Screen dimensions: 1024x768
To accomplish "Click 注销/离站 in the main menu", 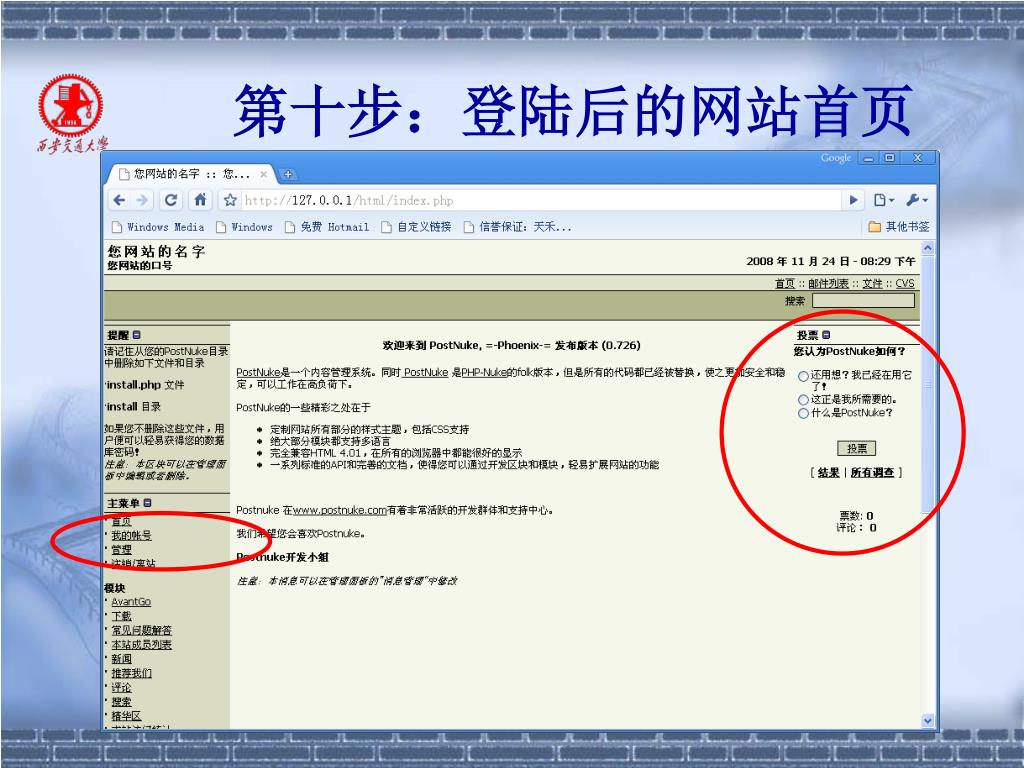I will [x=133, y=564].
